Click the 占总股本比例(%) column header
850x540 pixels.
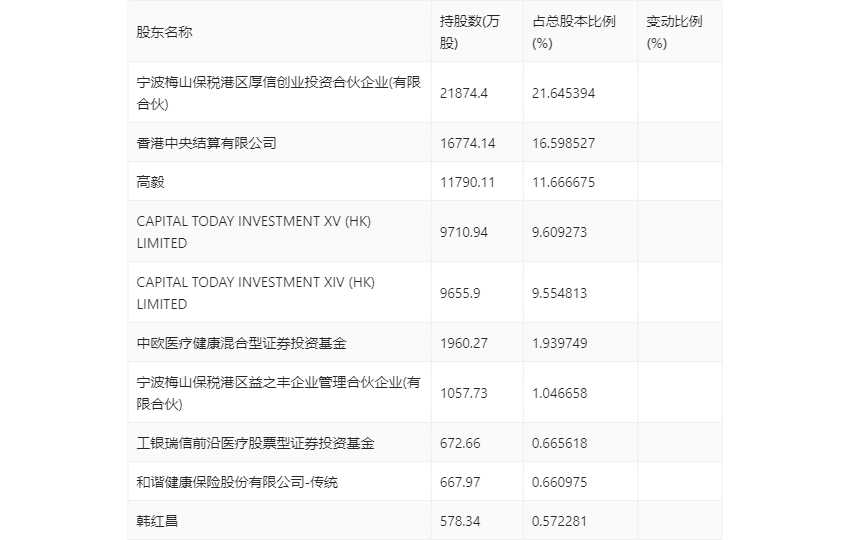pos(574,32)
